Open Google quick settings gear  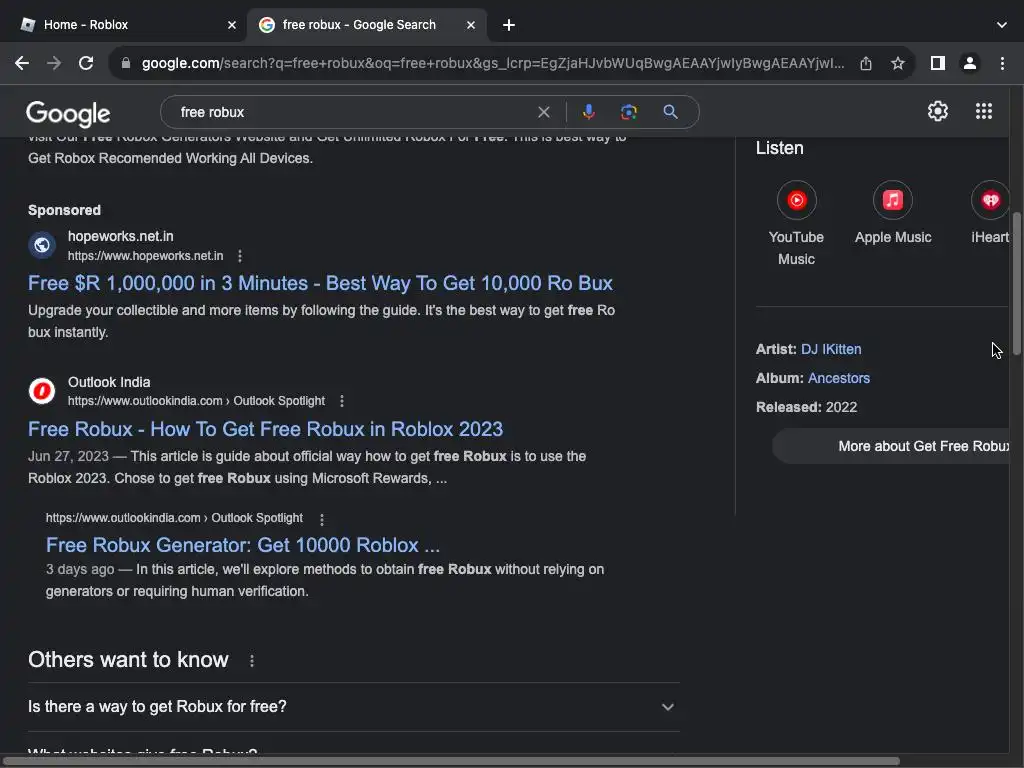click(938, 111)
